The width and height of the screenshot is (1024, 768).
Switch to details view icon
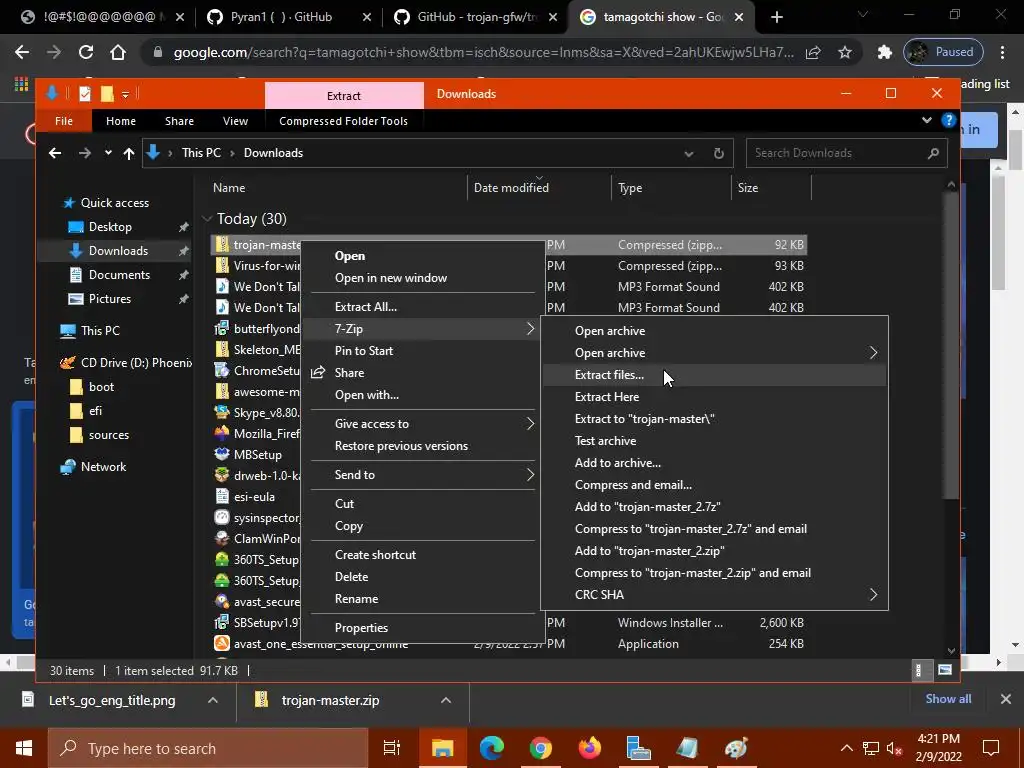918,670
